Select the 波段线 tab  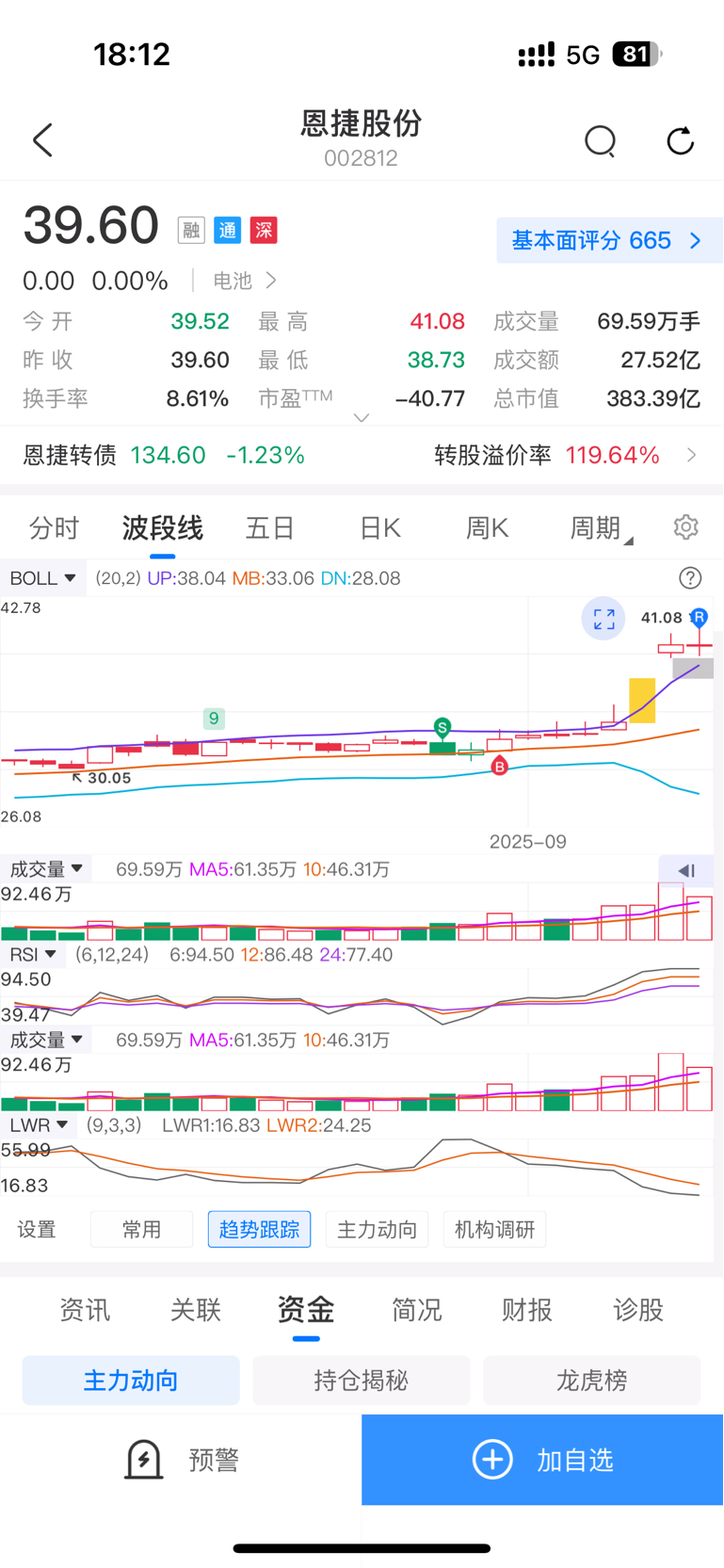tap(163, 527)
